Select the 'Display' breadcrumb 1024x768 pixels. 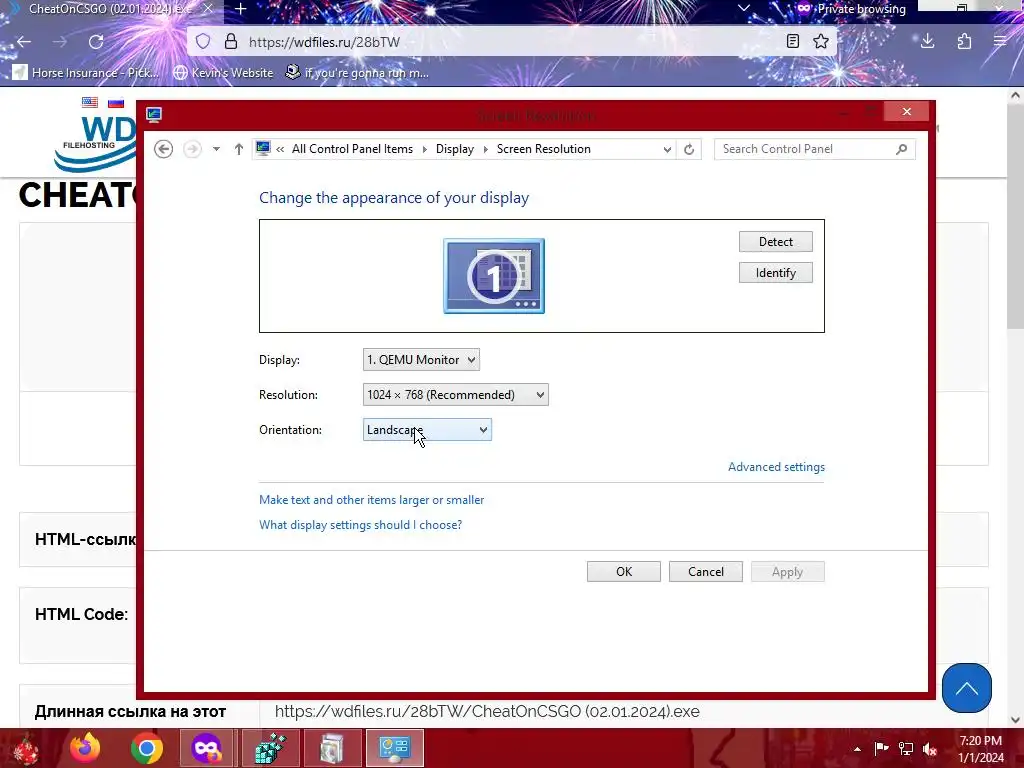click(x=455, y=149)
